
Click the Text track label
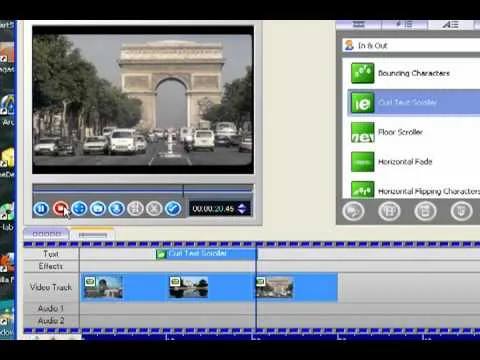pos(51,254)
